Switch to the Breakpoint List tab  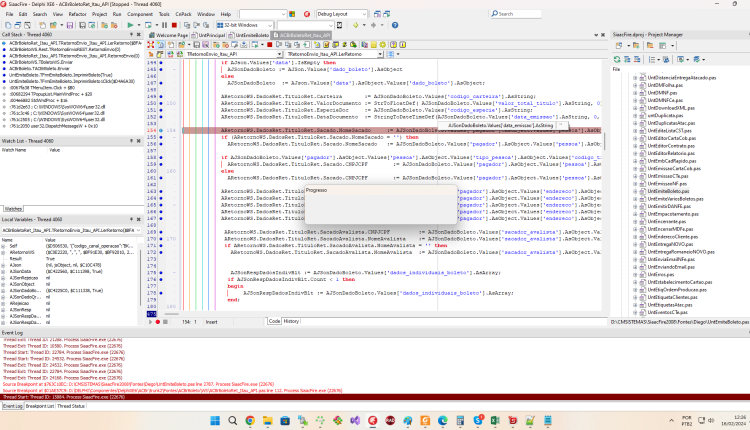tap(40, 406)
